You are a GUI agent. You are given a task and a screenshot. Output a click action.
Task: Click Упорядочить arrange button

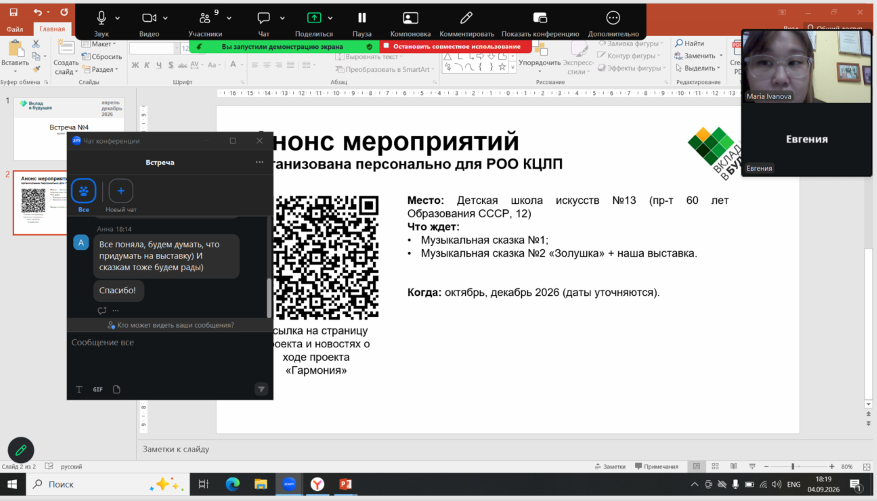[x=539, y=56]
